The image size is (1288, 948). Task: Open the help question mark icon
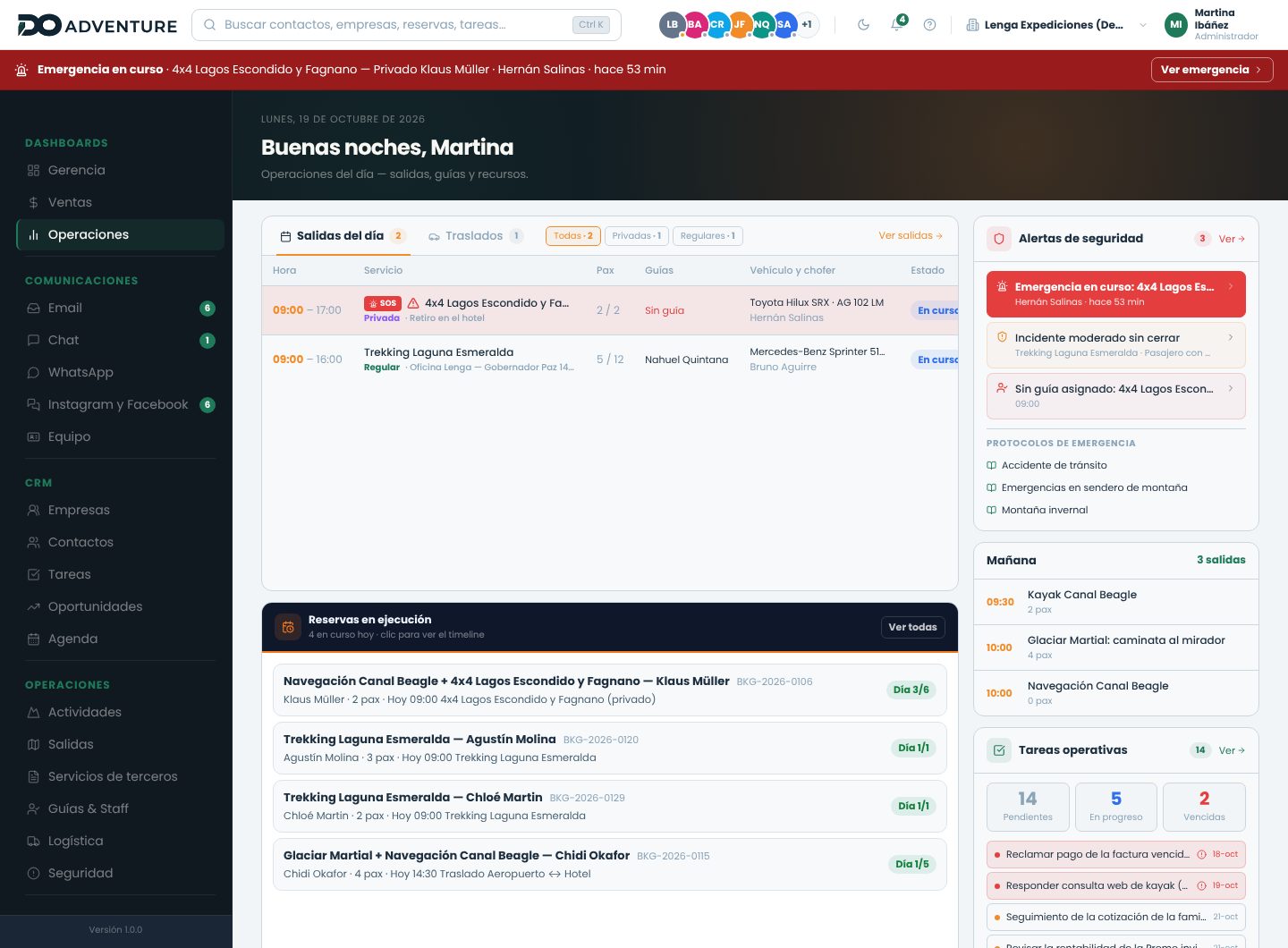coord(929,25)
